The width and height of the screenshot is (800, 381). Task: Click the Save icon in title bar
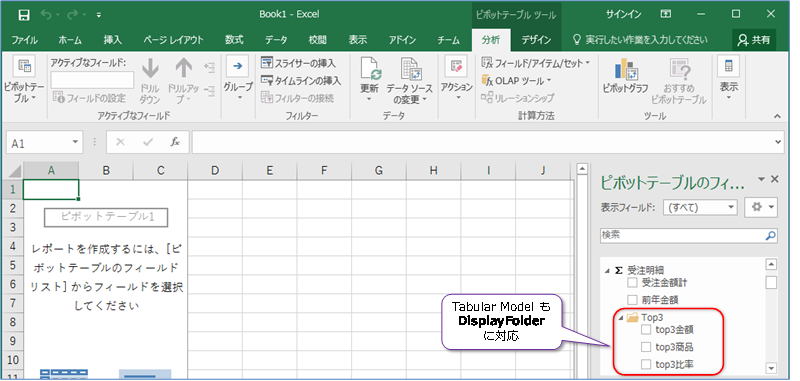pos(23,15)
